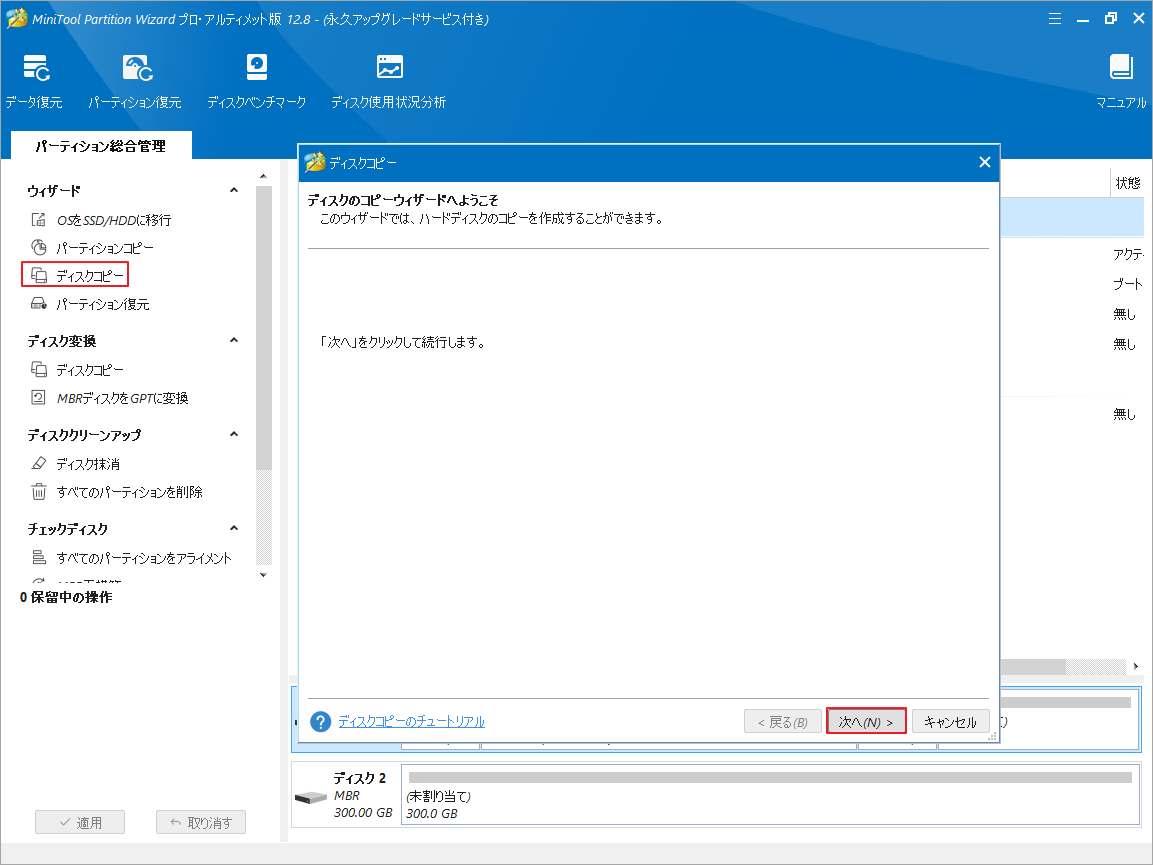Viewport: 1153px width, 865px height.
Task: Open ディスクコピーのチュートリアル link
Action: click(x=411, y=722)
